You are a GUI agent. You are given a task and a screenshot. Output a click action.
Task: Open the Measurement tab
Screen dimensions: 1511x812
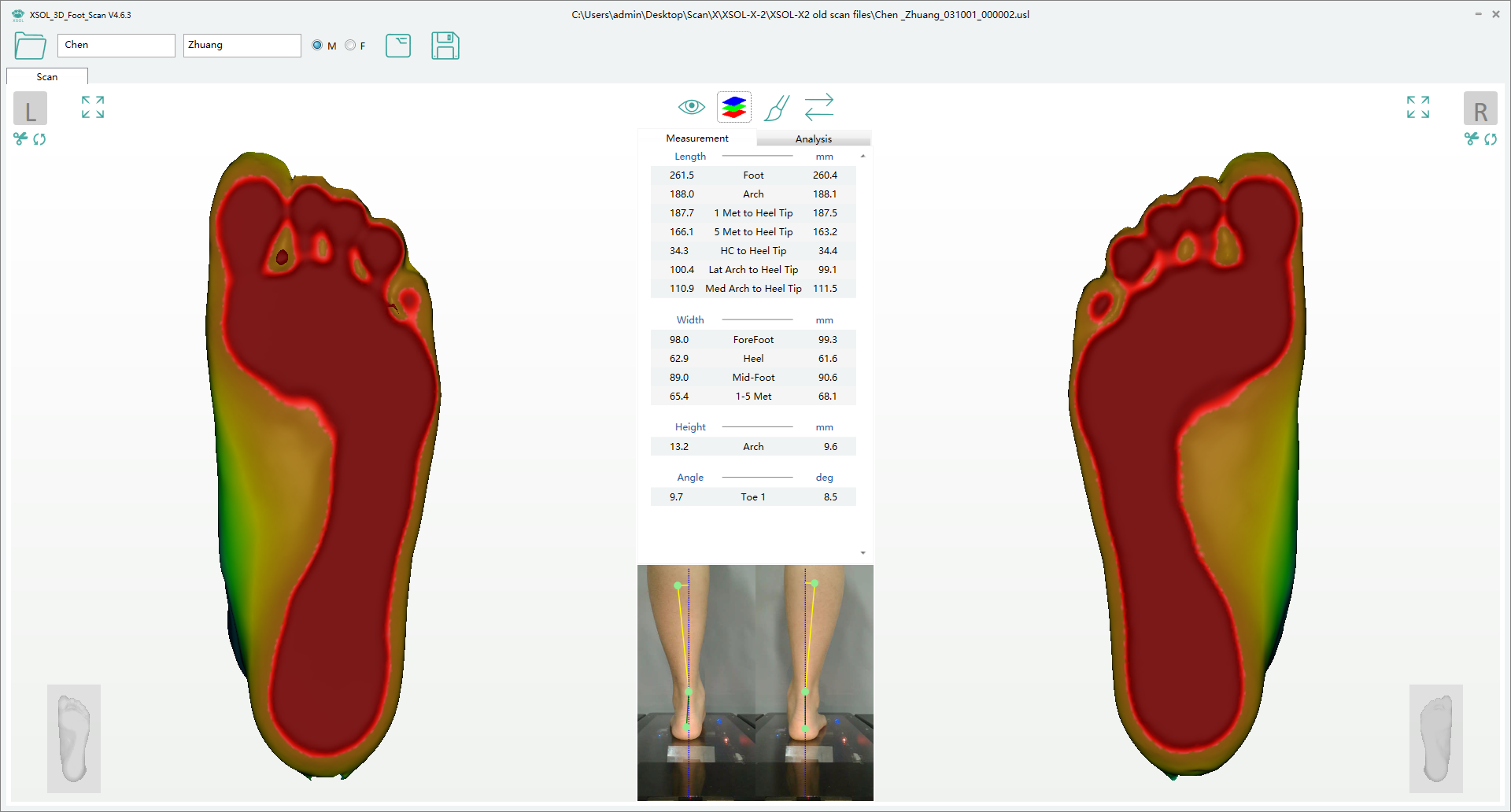tap(696, 138)
